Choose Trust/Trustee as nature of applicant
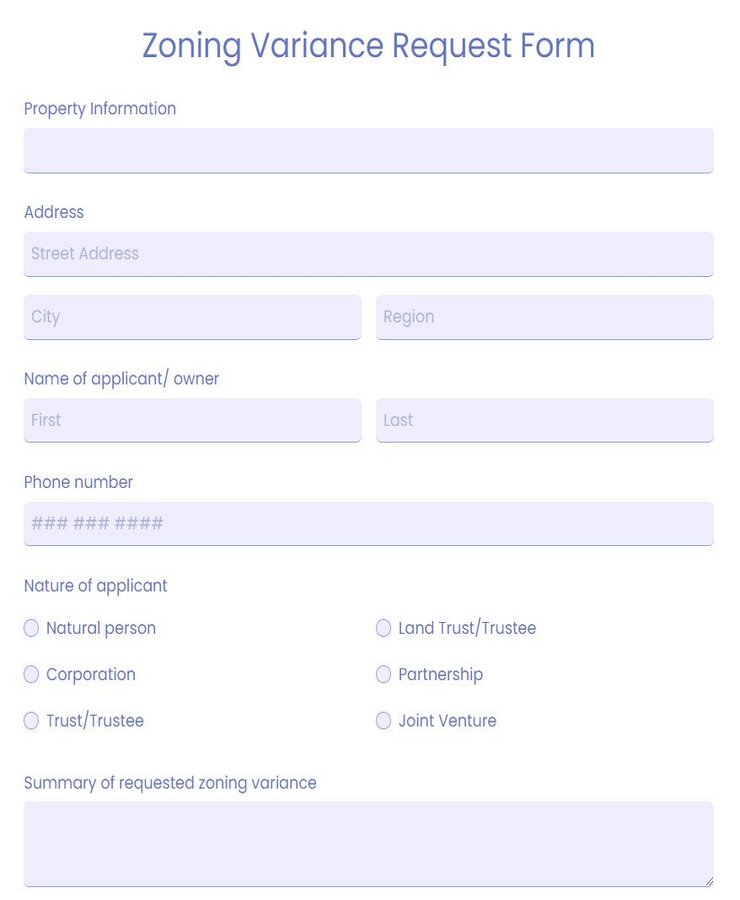 (x=31, y=720)
